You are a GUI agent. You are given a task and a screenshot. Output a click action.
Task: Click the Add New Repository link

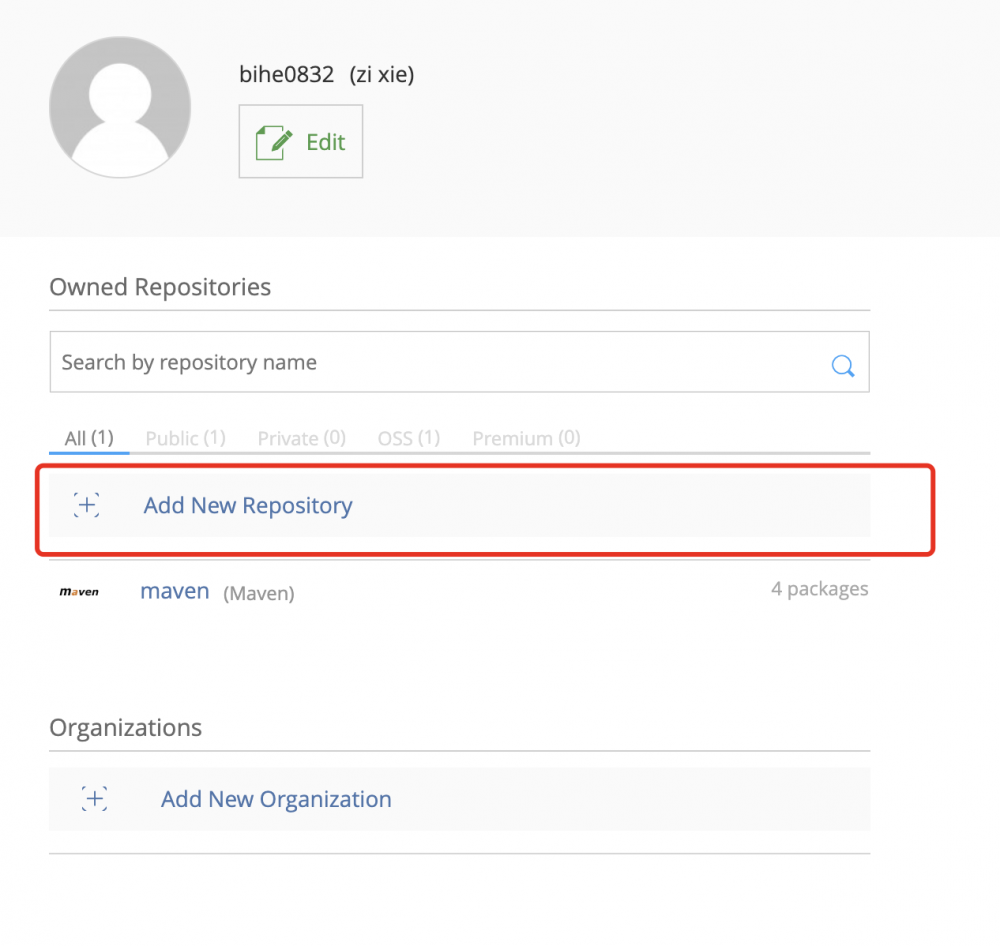[x=248, y=506]
